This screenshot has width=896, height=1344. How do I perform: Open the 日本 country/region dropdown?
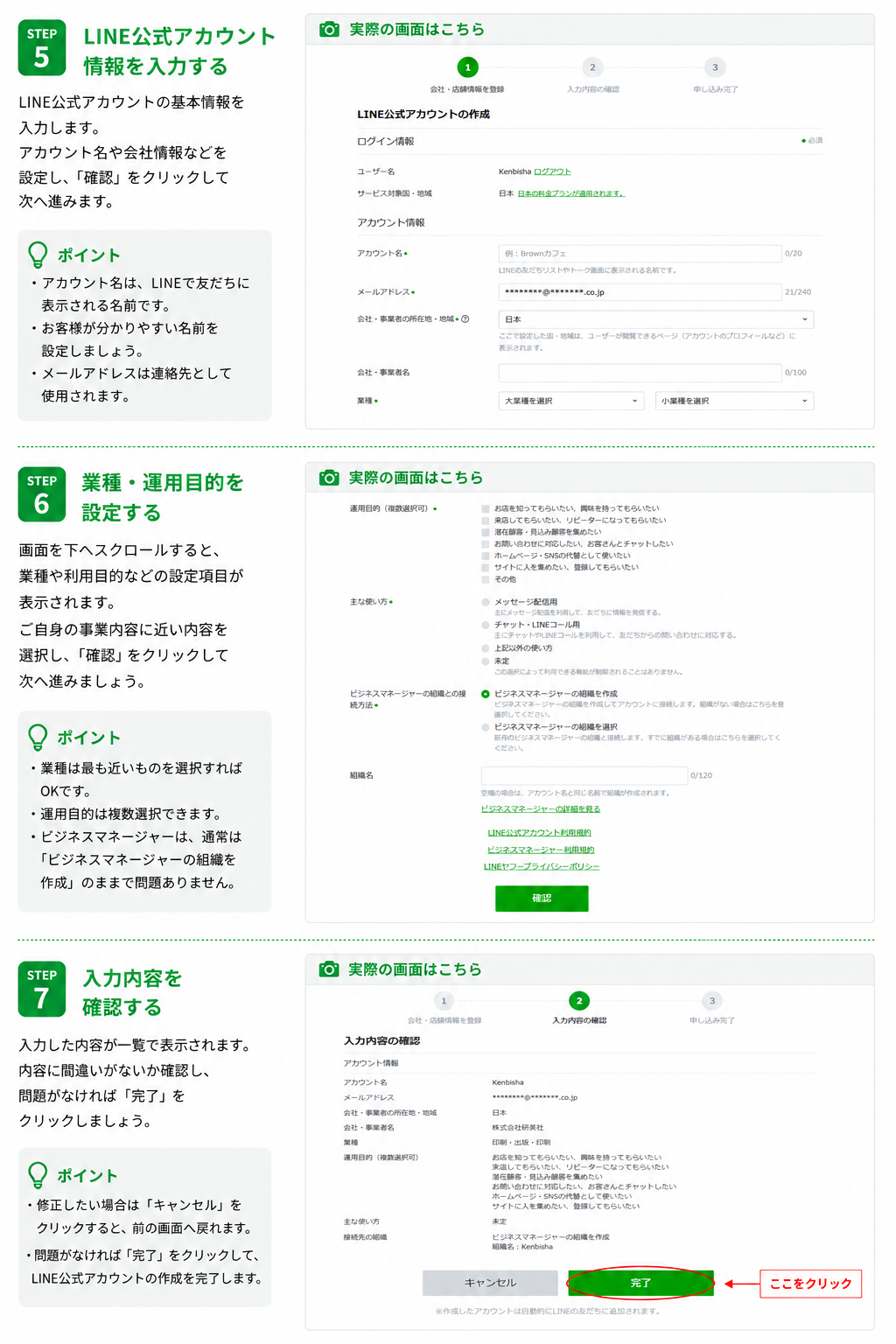[656, 319]
